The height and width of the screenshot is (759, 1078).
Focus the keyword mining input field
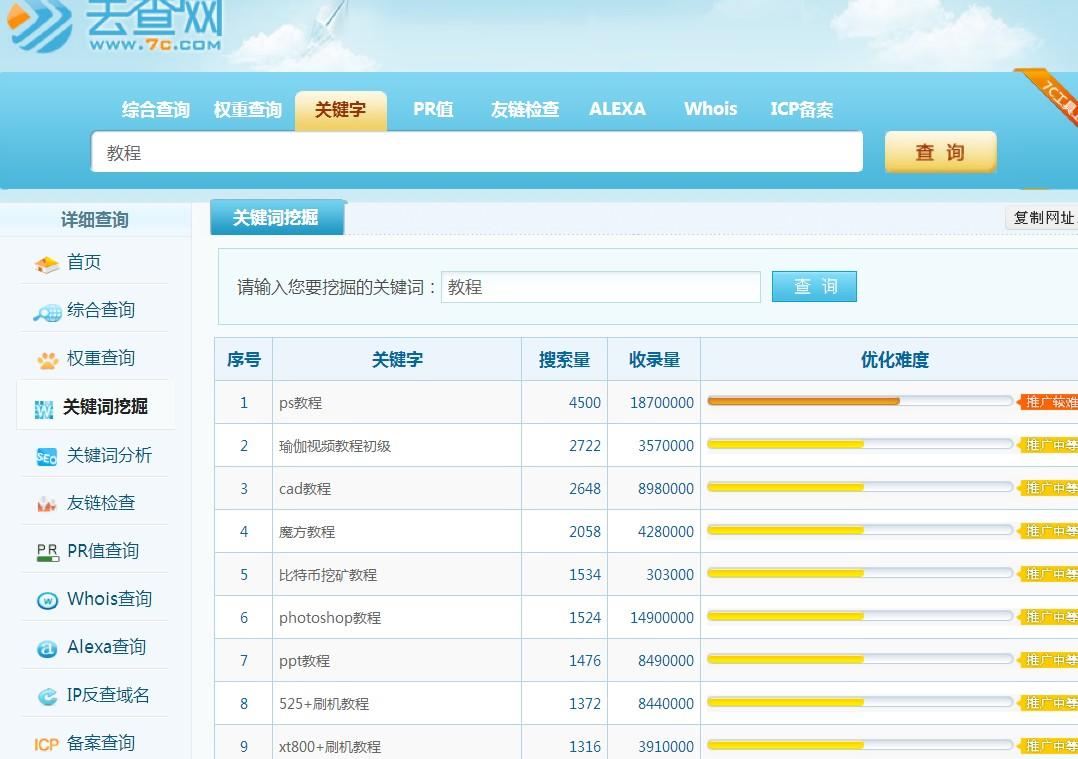coord(600,287)
